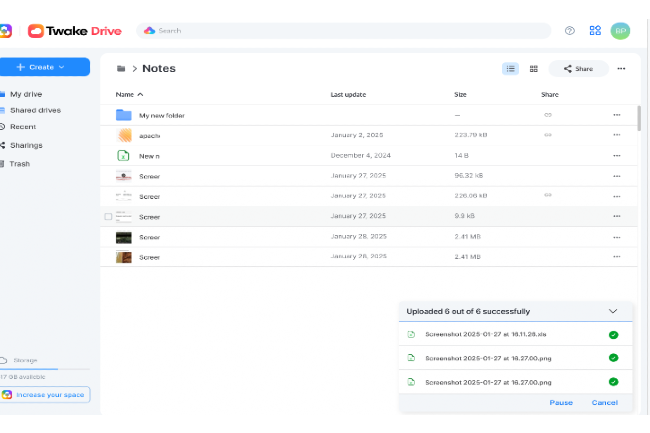Switch to grid view layout

coord(534,69)
